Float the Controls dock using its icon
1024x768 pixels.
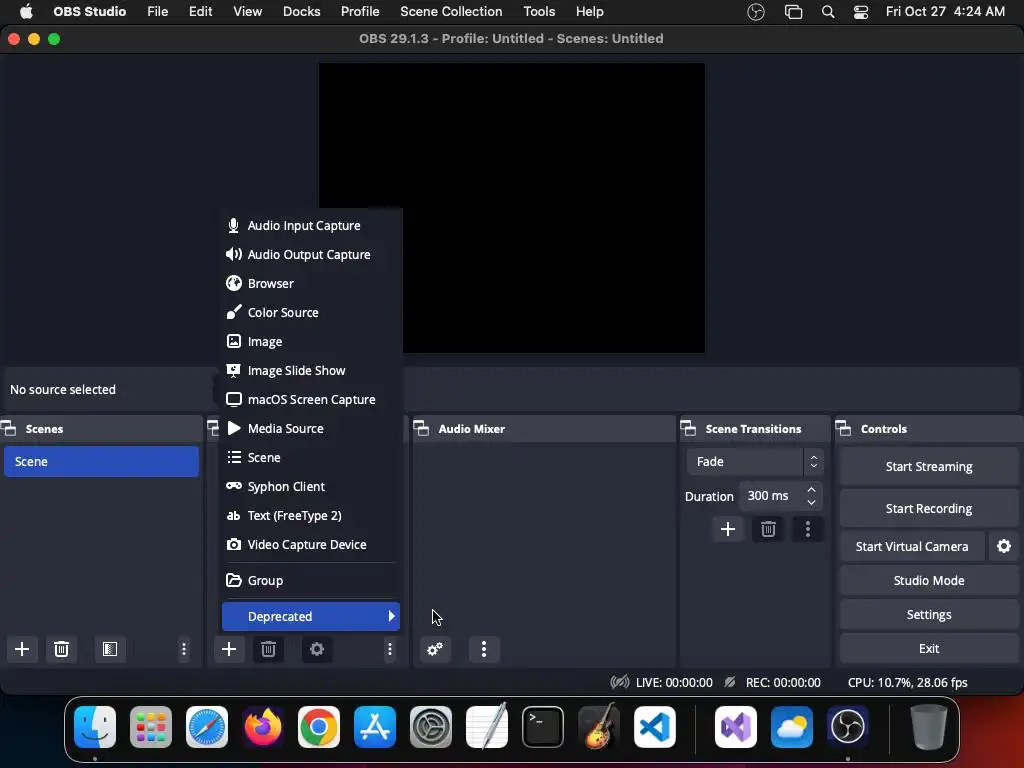point(843,428)
